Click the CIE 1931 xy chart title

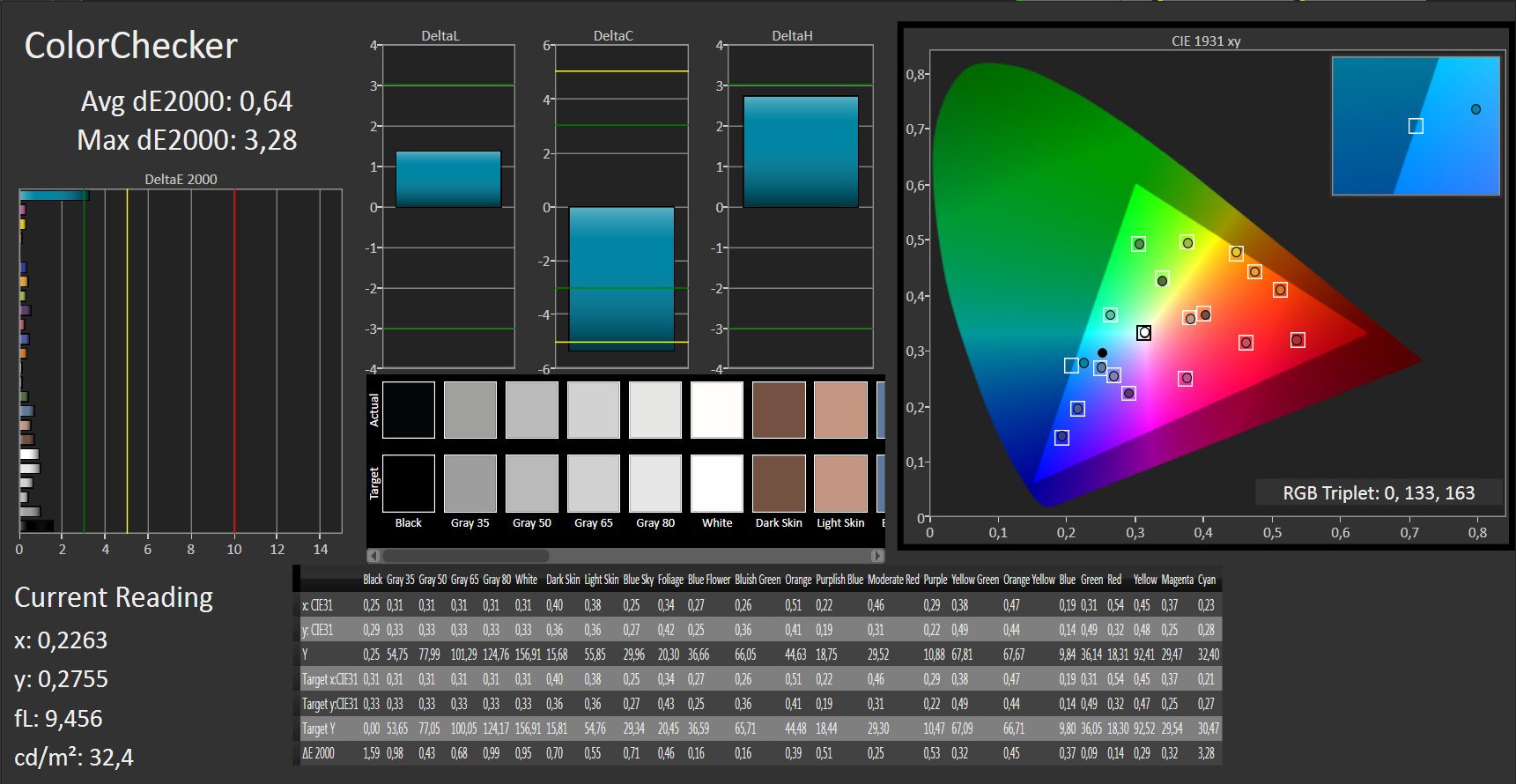[x=1206, y=41]
